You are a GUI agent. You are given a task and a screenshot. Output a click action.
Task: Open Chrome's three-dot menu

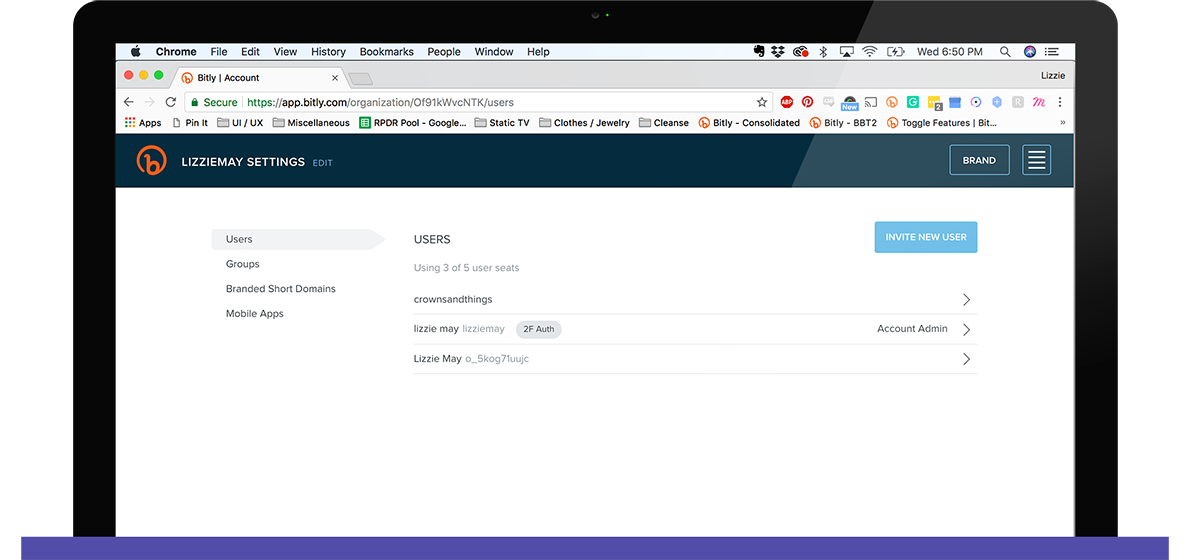coord(1060,102)
